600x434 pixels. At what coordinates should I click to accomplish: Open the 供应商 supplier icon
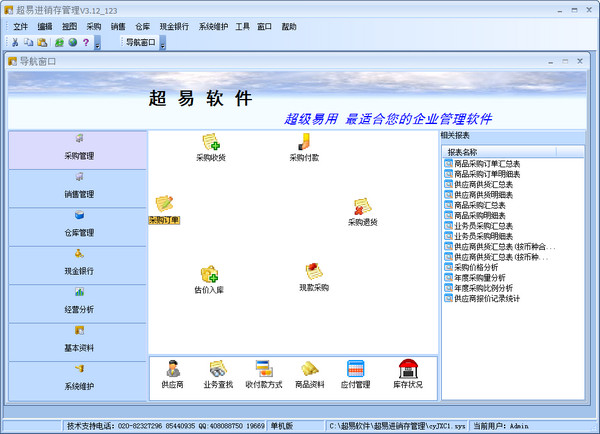tap(173, 374)
